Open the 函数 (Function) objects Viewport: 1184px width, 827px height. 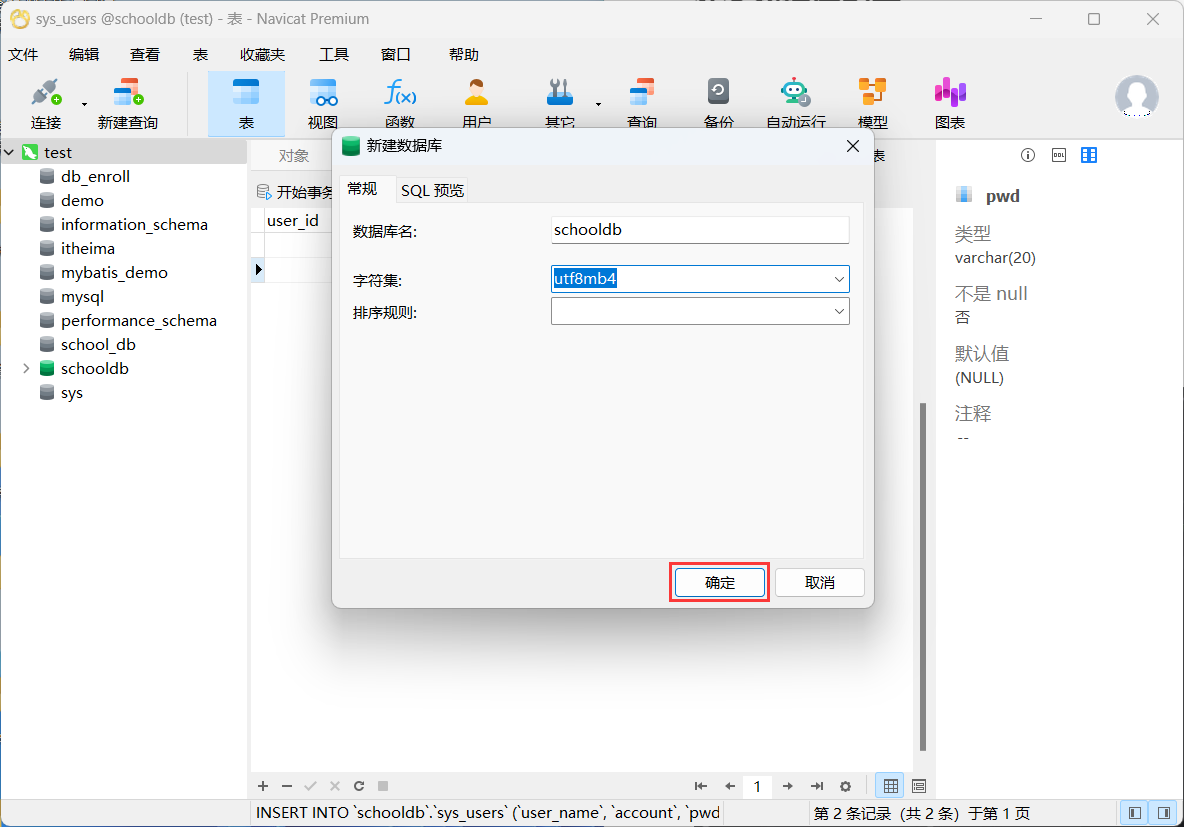pyautogui.click(x=400, y=104)
